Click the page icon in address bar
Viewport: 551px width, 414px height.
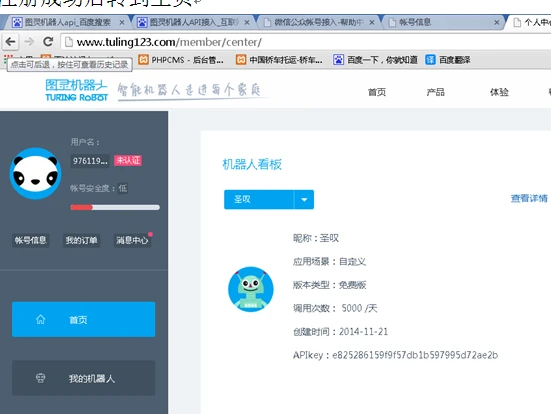[x=69, y=42]
